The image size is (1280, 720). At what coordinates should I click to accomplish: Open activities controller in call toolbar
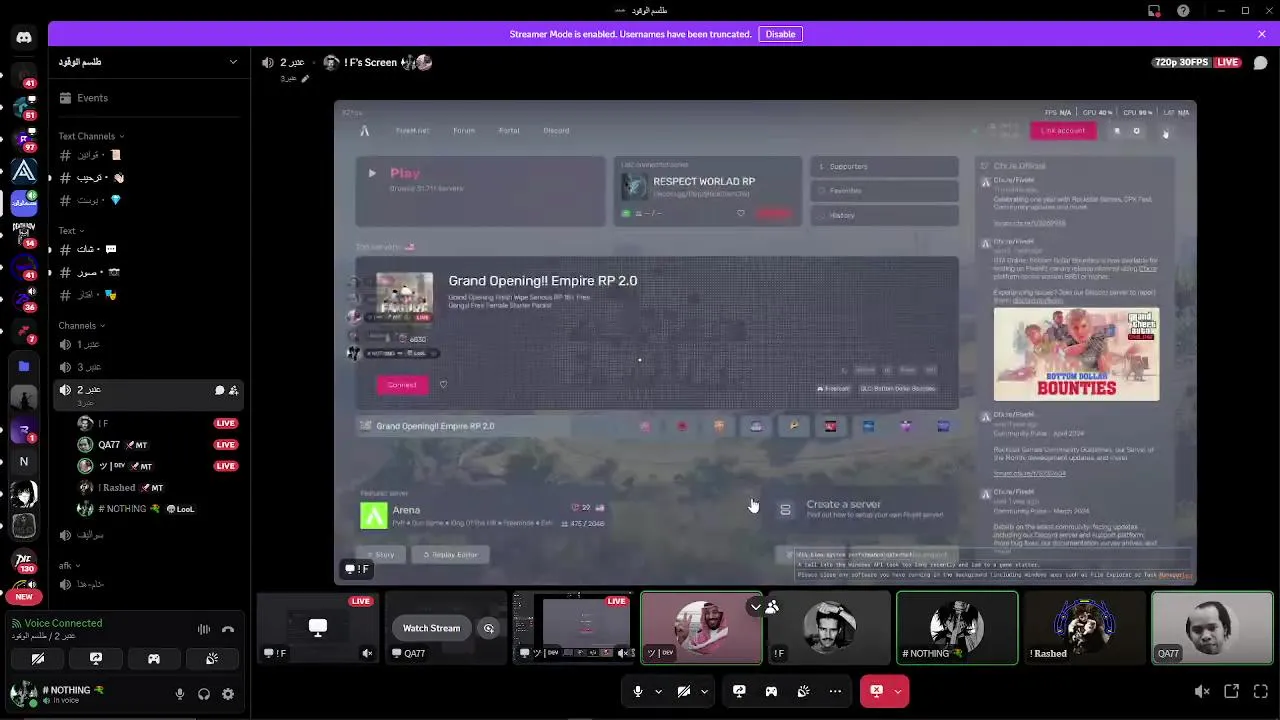tap(771, 691)
